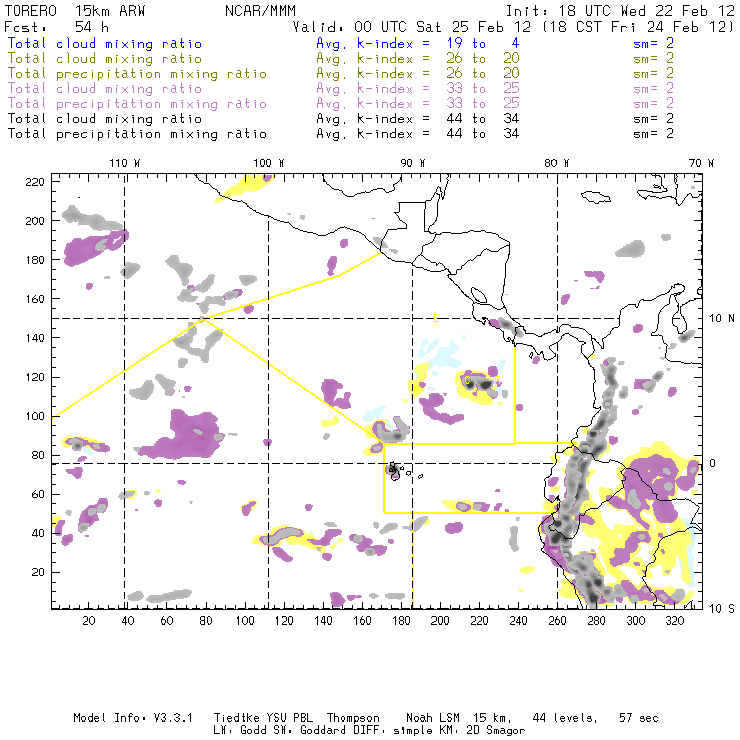Click the black "Total cloud mixing ratio" legend row
This screenshot has height=740, width=740.
(x=105, y=118)
